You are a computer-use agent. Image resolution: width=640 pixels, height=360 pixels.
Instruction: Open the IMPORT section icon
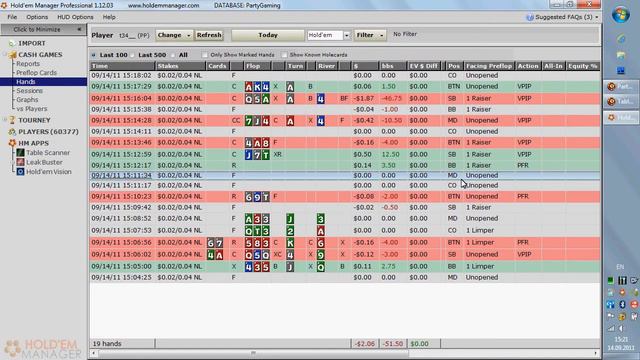(x=12, y=43)
